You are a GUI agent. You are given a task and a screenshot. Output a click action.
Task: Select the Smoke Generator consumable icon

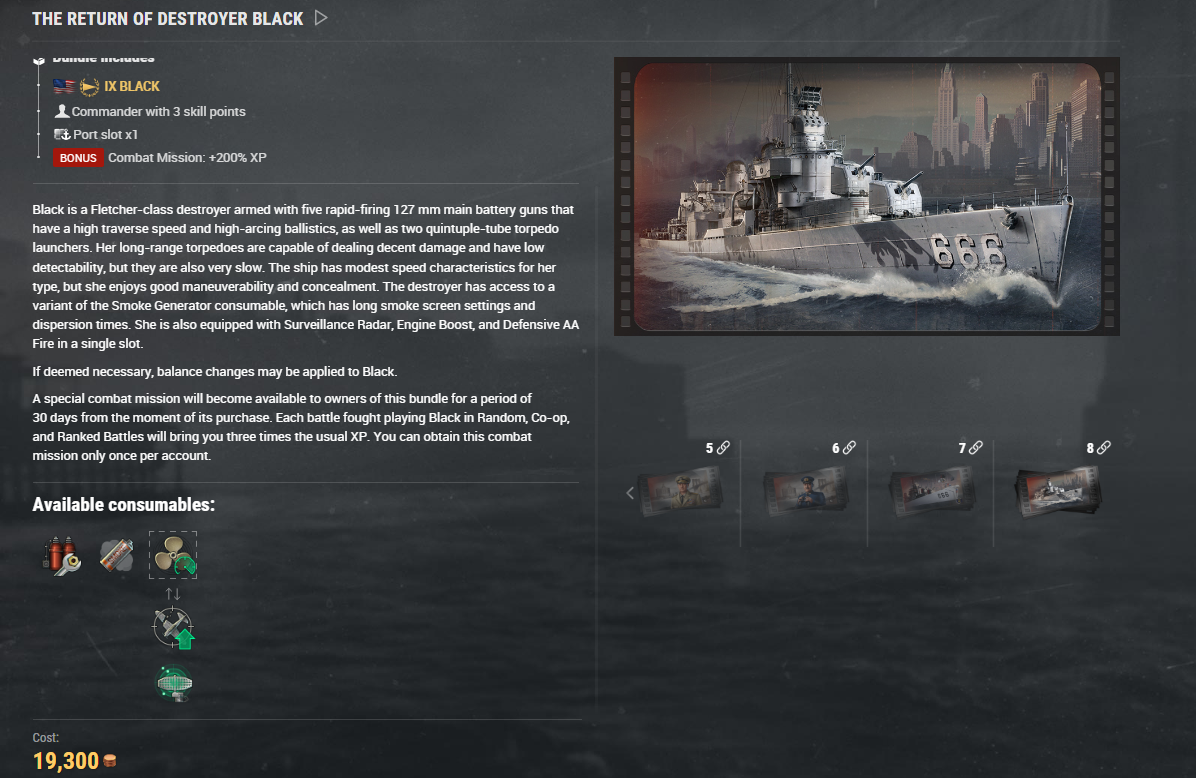coord(117,555)
